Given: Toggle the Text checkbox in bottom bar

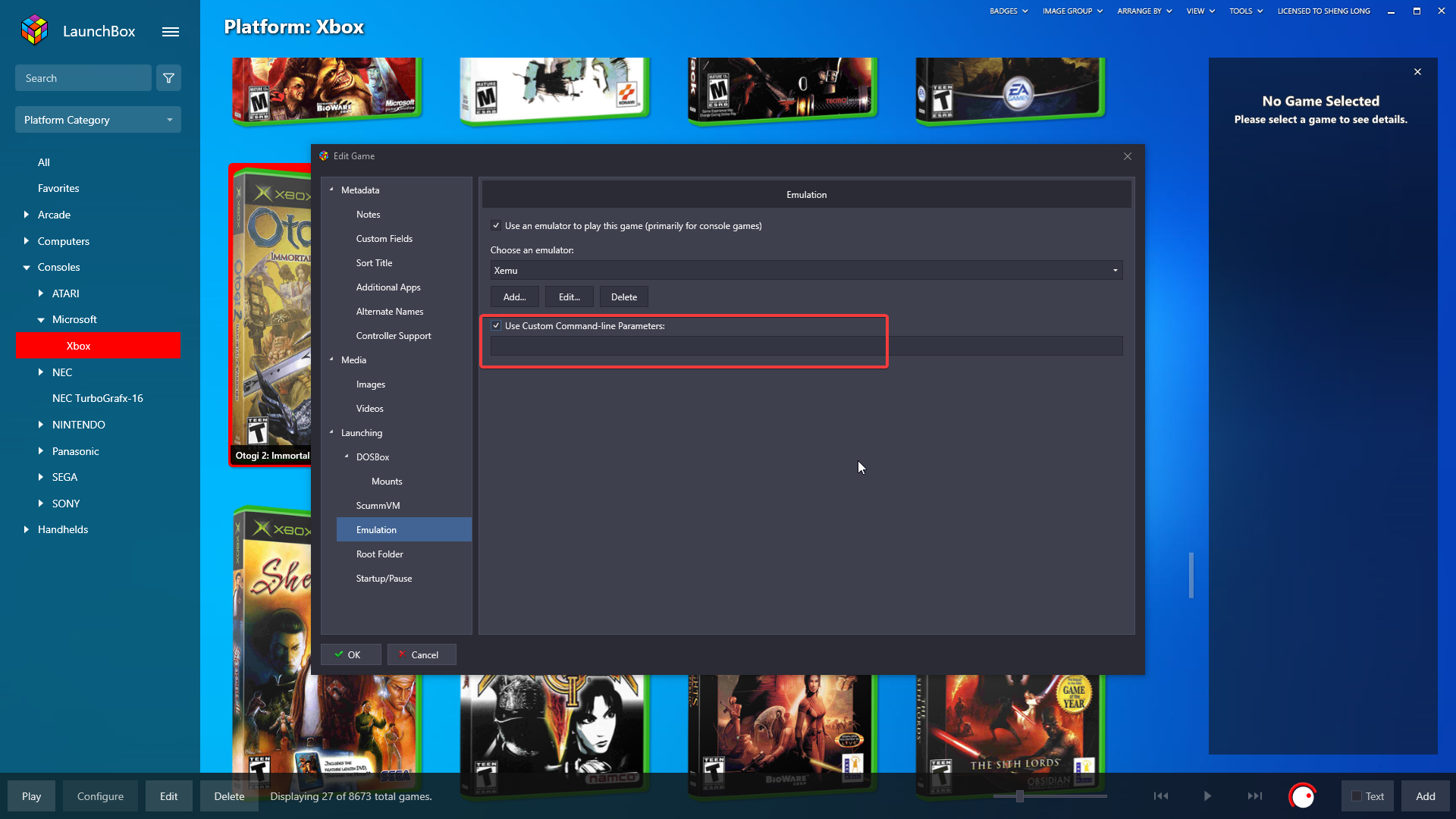Looking at the screenshot, I should (1357, 796).
